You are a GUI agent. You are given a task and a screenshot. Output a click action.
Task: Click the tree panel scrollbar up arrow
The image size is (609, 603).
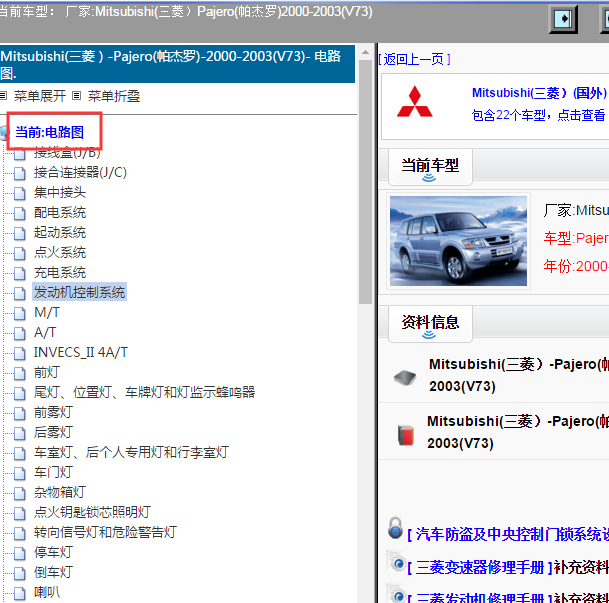(x=365, y=52)
